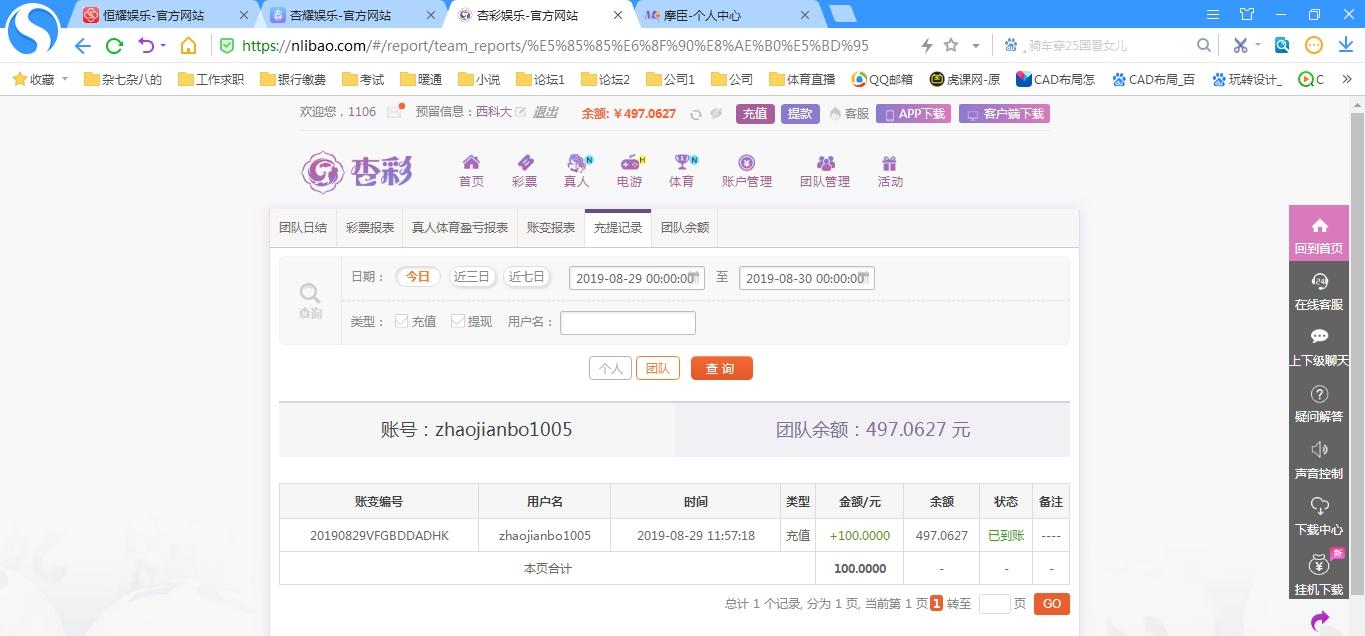Toggle the 充值 type checkbox
The image size is (1365, 636).
(401, 321)
